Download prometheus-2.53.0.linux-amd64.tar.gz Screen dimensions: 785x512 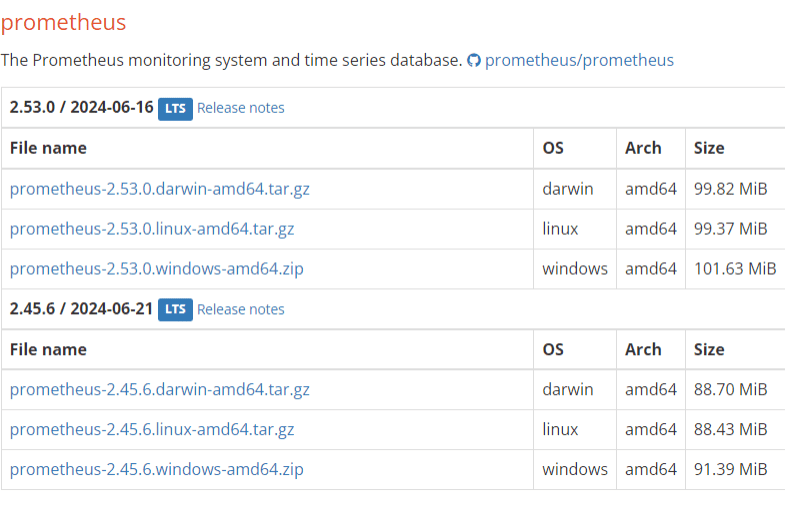click(x=152, y=229)
